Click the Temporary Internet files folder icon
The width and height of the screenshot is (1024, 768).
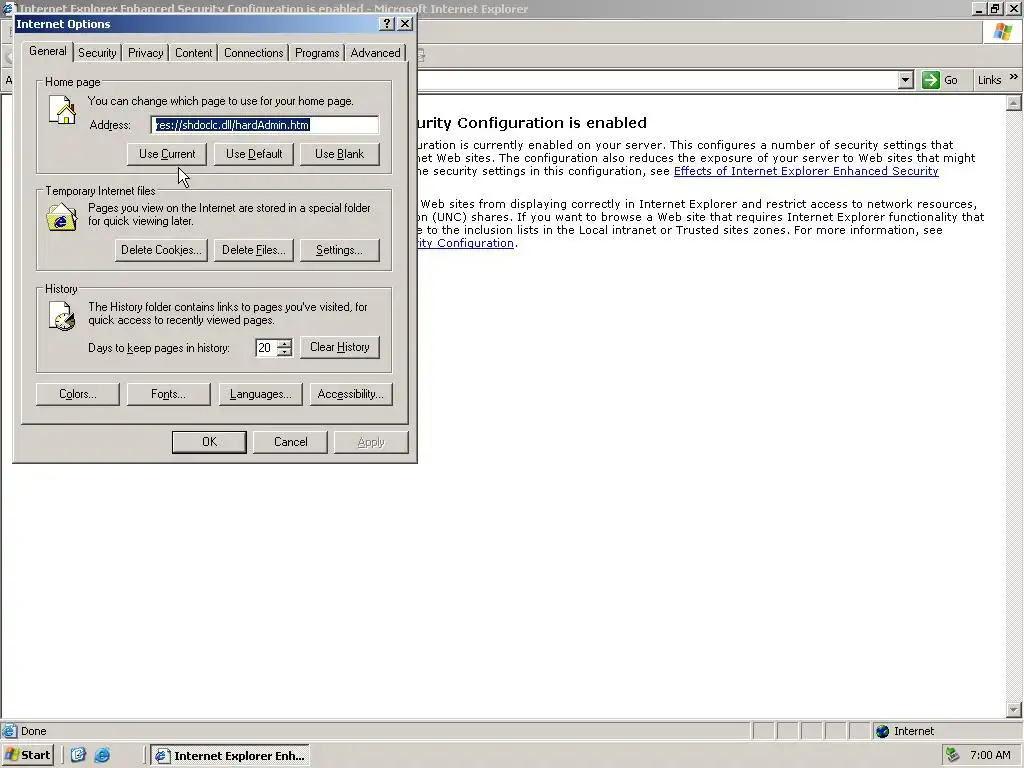(61, 217)
